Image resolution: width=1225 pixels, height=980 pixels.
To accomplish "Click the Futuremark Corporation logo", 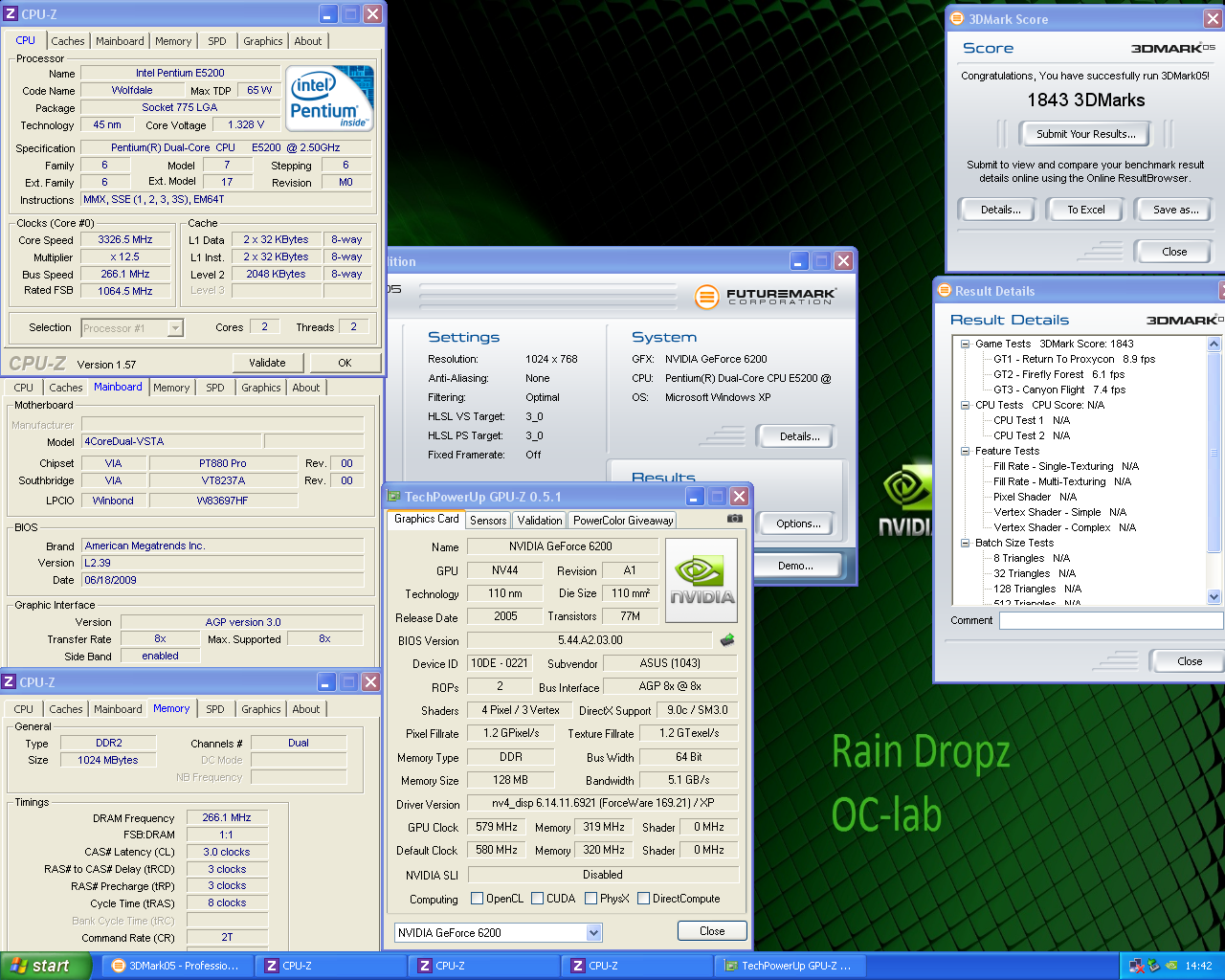I will [766, 297].
